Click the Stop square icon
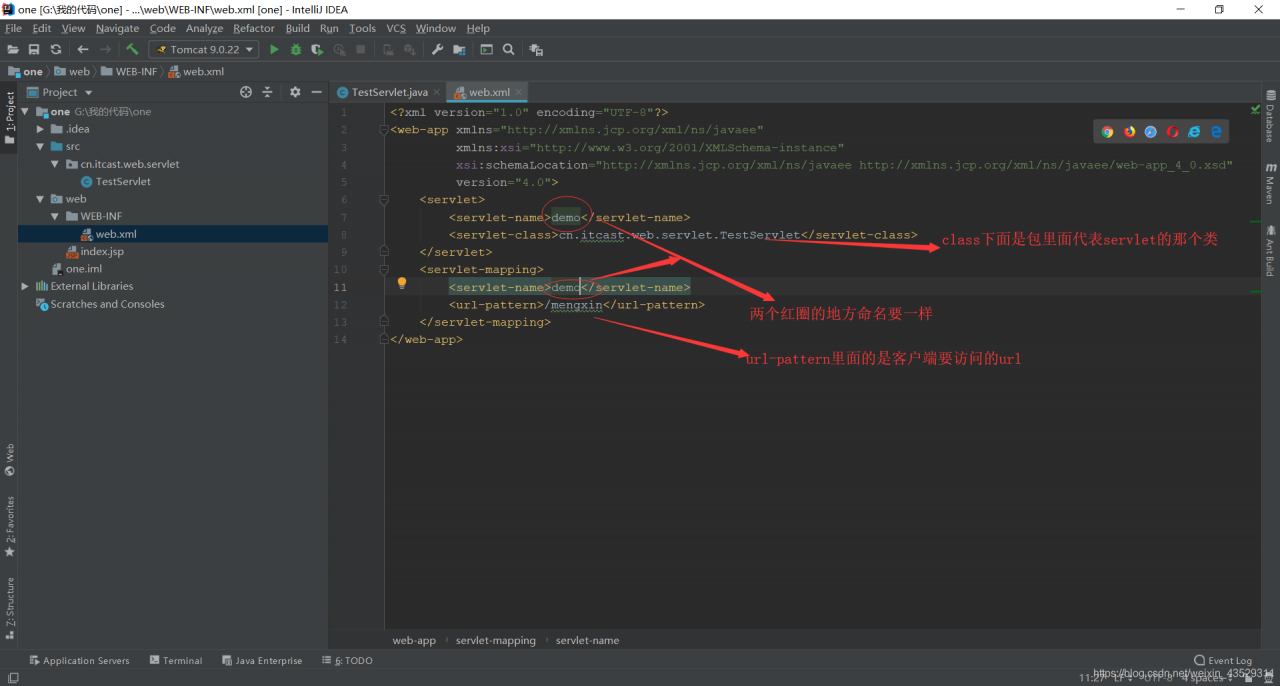 360,49
